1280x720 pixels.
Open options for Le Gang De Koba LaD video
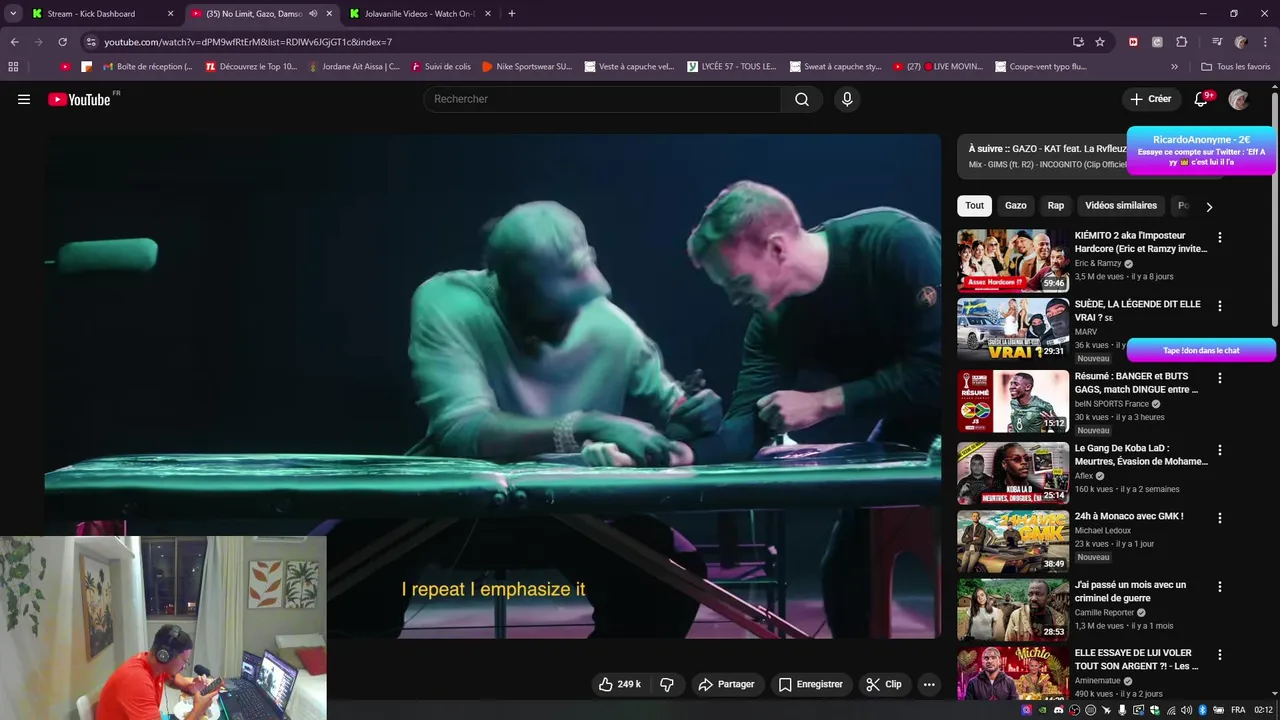point(1219,451)
